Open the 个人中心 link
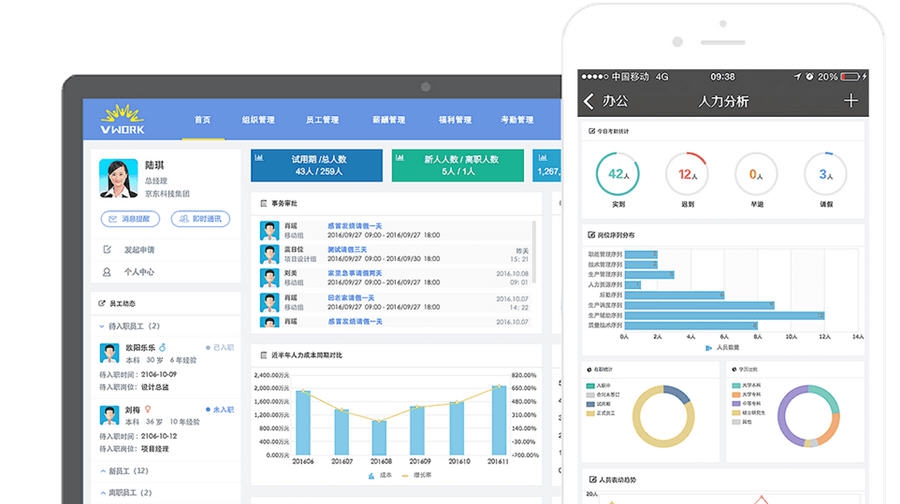Viewport: 900px width, 504px height. click(139, 272)
